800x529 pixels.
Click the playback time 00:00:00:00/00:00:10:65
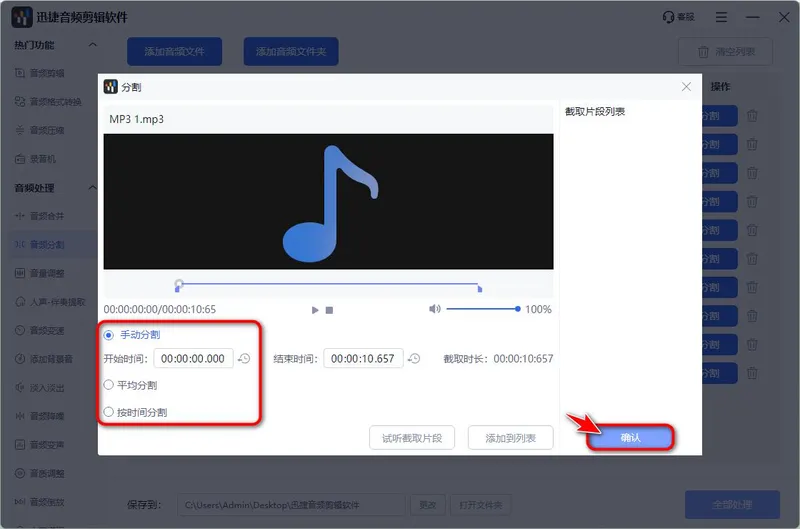click(160, 310)
